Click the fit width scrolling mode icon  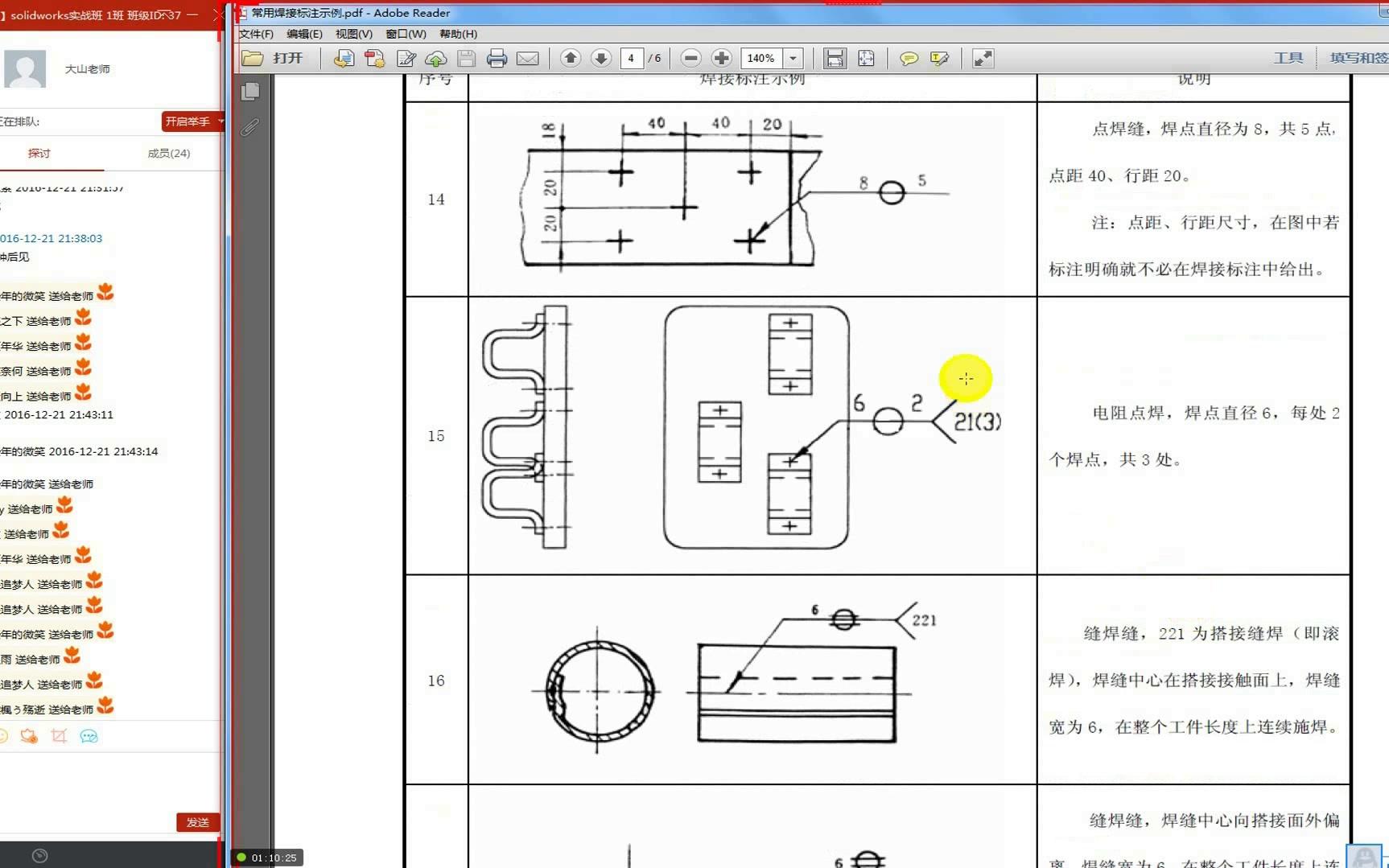[x=835, y=58]
